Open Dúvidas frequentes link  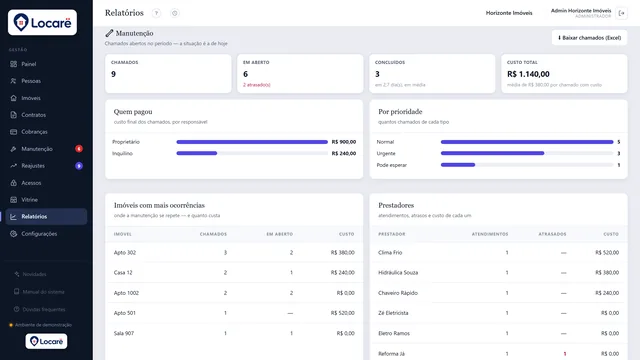coord(44,309)
